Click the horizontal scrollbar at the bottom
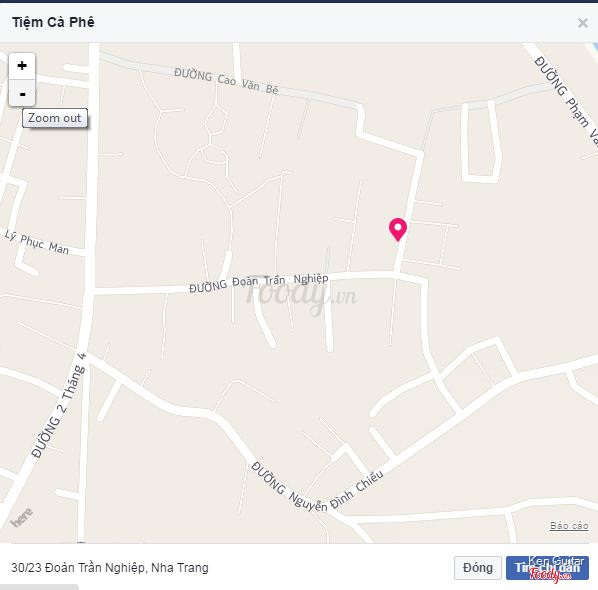598x590 pixels. 39,587
